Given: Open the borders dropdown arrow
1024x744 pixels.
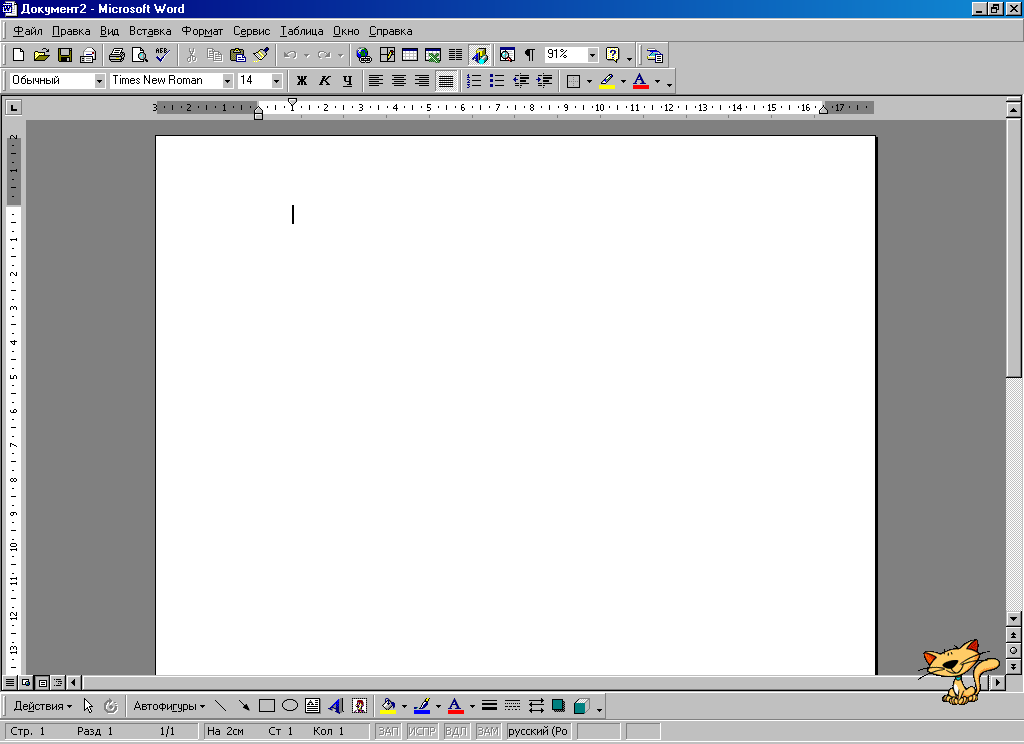Looking at the screenshot, I should [x=589, y=81].
